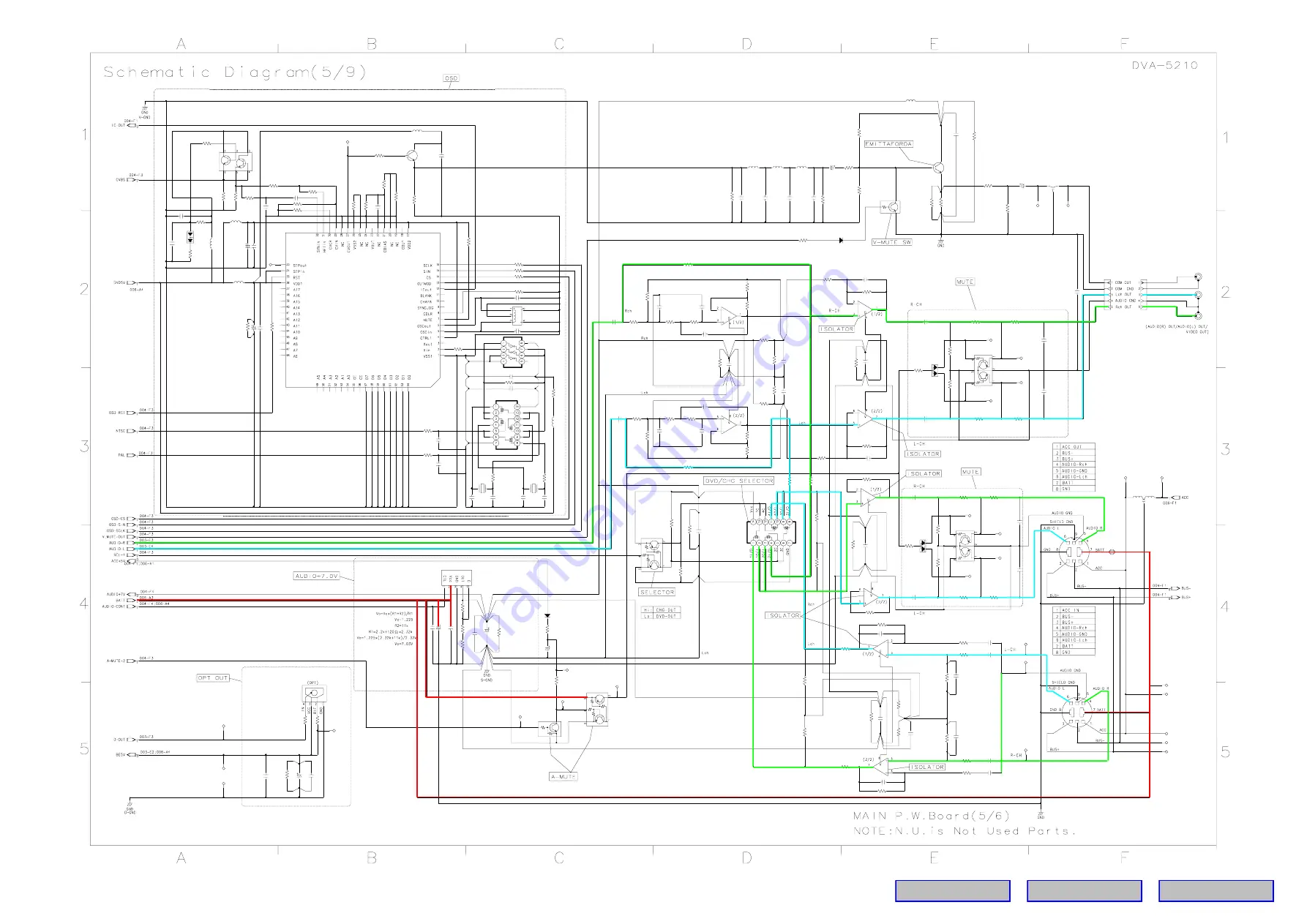Click the "BE5V" port label

coord(121,755)
